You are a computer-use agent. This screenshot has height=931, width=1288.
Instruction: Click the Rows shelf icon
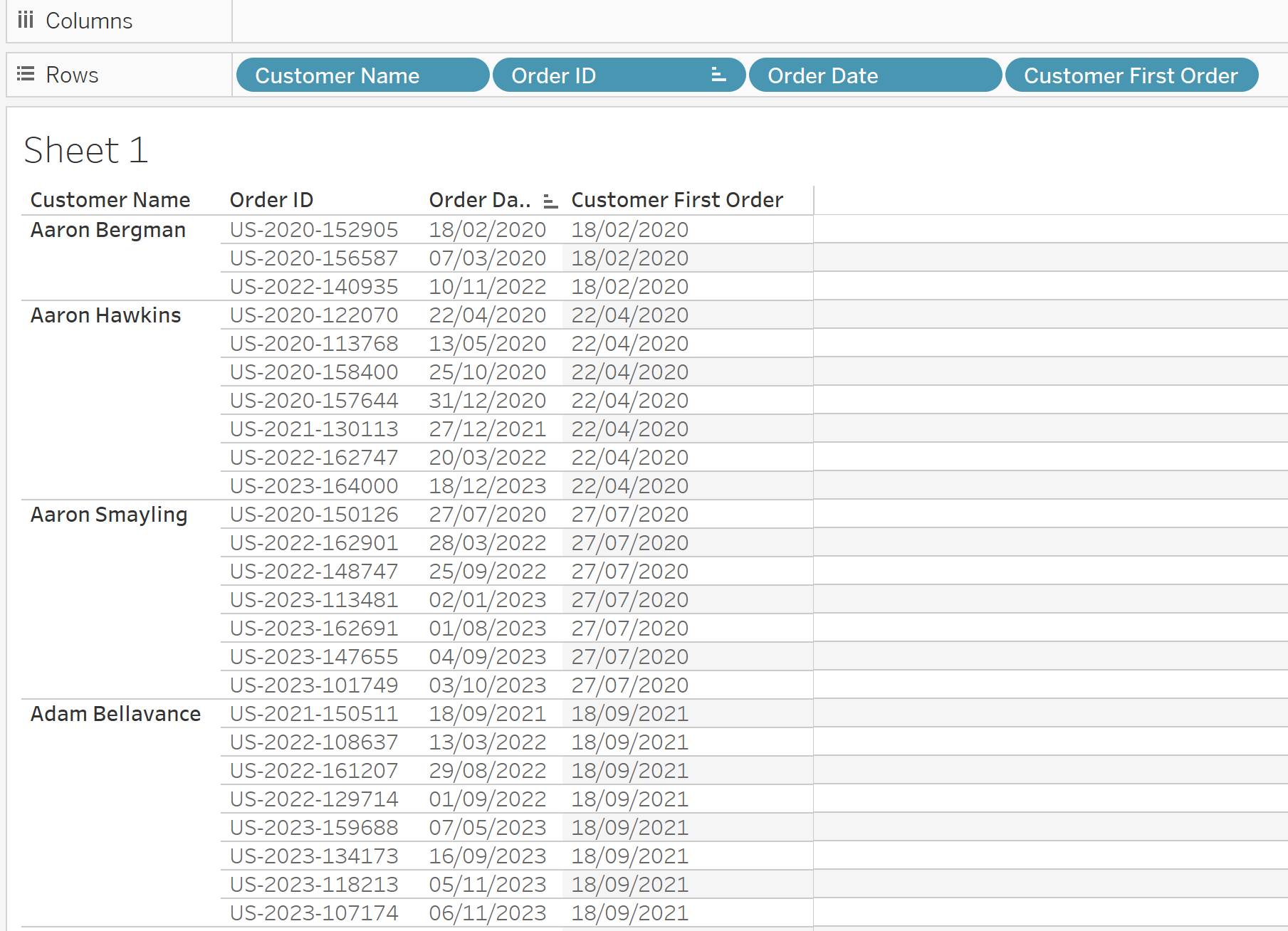pos(26,74)
